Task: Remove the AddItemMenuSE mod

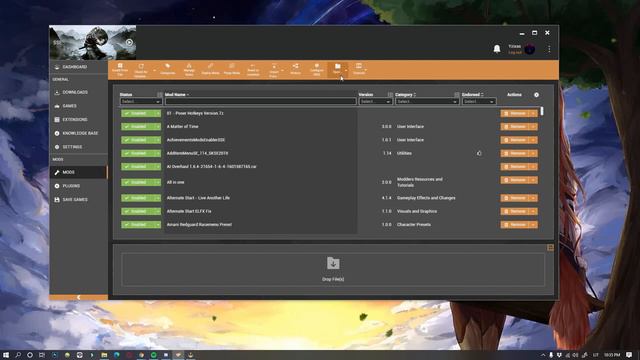Action: (515, 153)
